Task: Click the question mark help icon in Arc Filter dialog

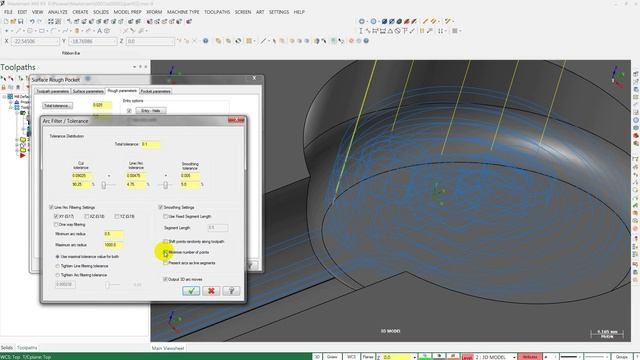Action: (231, 291)
